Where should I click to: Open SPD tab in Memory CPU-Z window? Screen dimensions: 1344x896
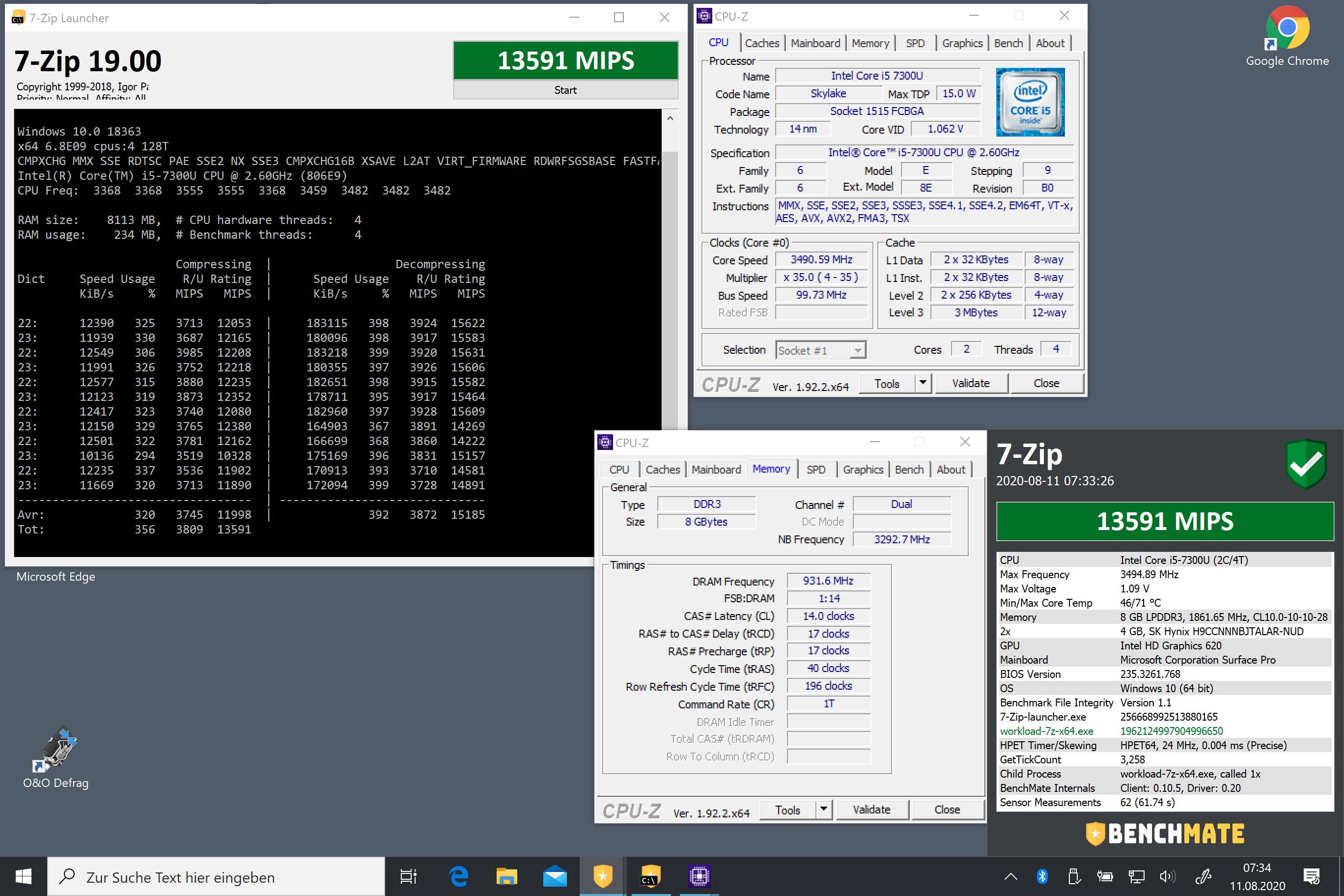[815, 469]
